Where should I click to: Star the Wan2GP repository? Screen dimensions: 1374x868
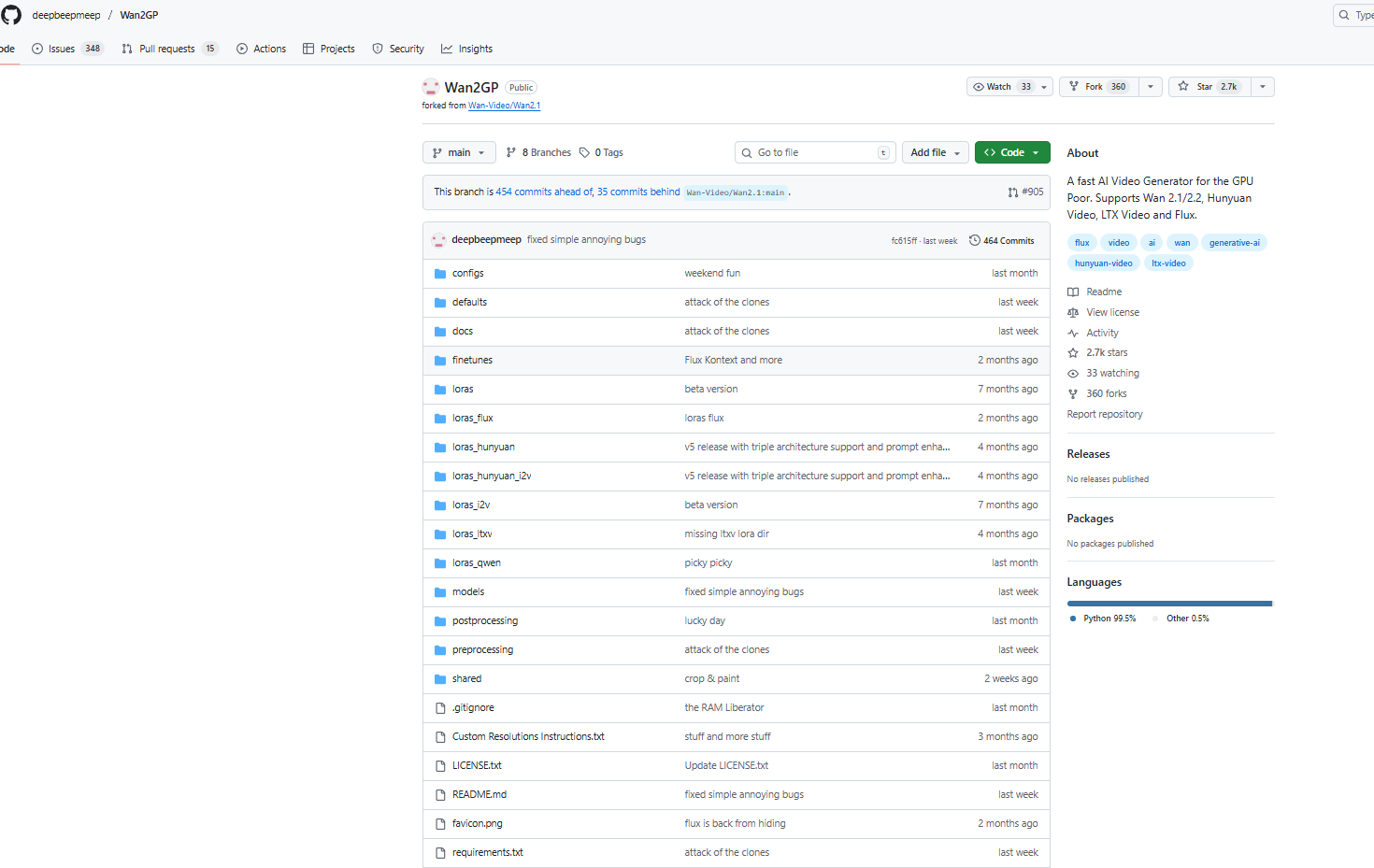coord(1209,87)
